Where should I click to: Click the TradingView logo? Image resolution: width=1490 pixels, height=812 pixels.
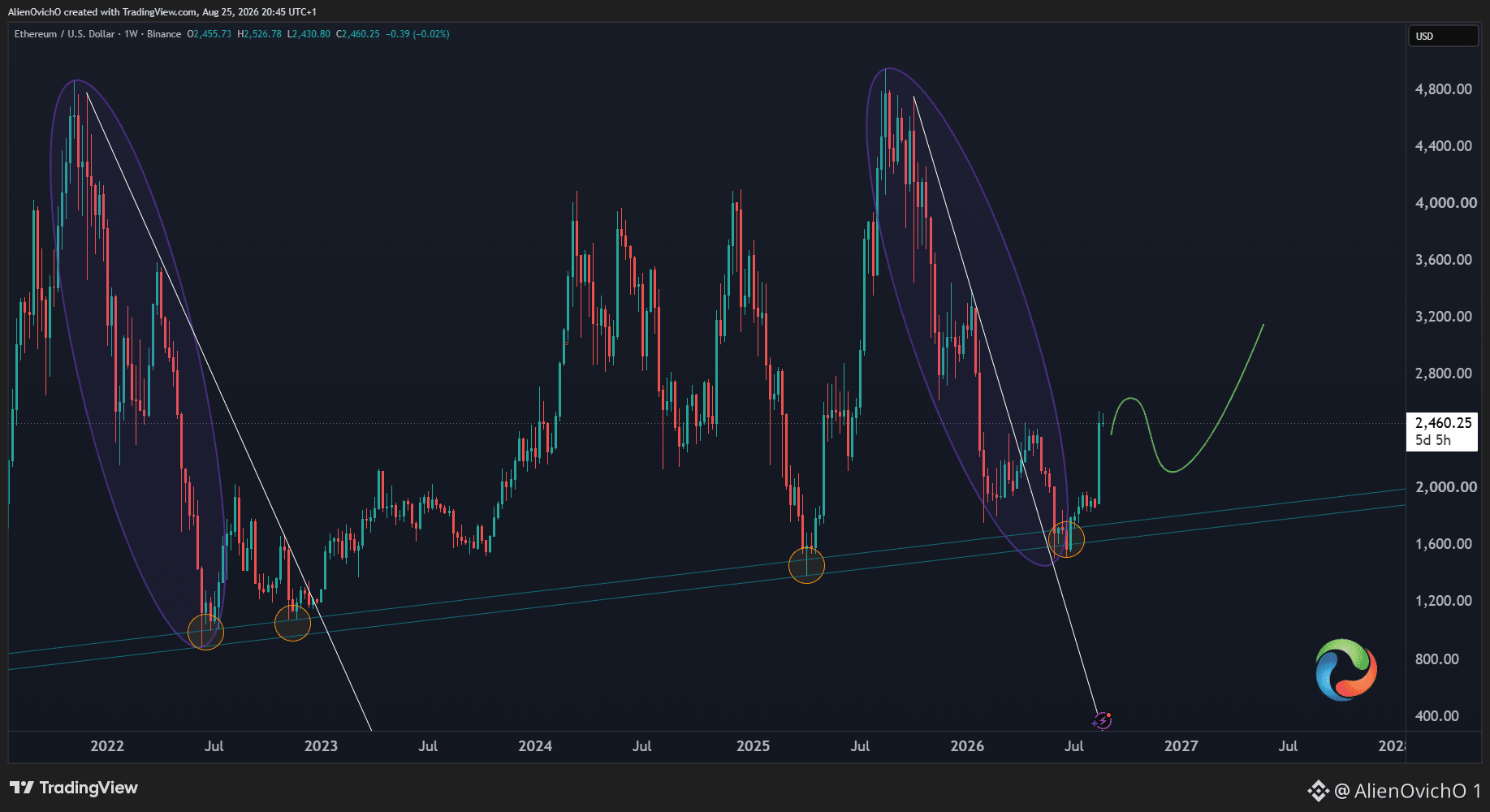click(x=74, y=788)
